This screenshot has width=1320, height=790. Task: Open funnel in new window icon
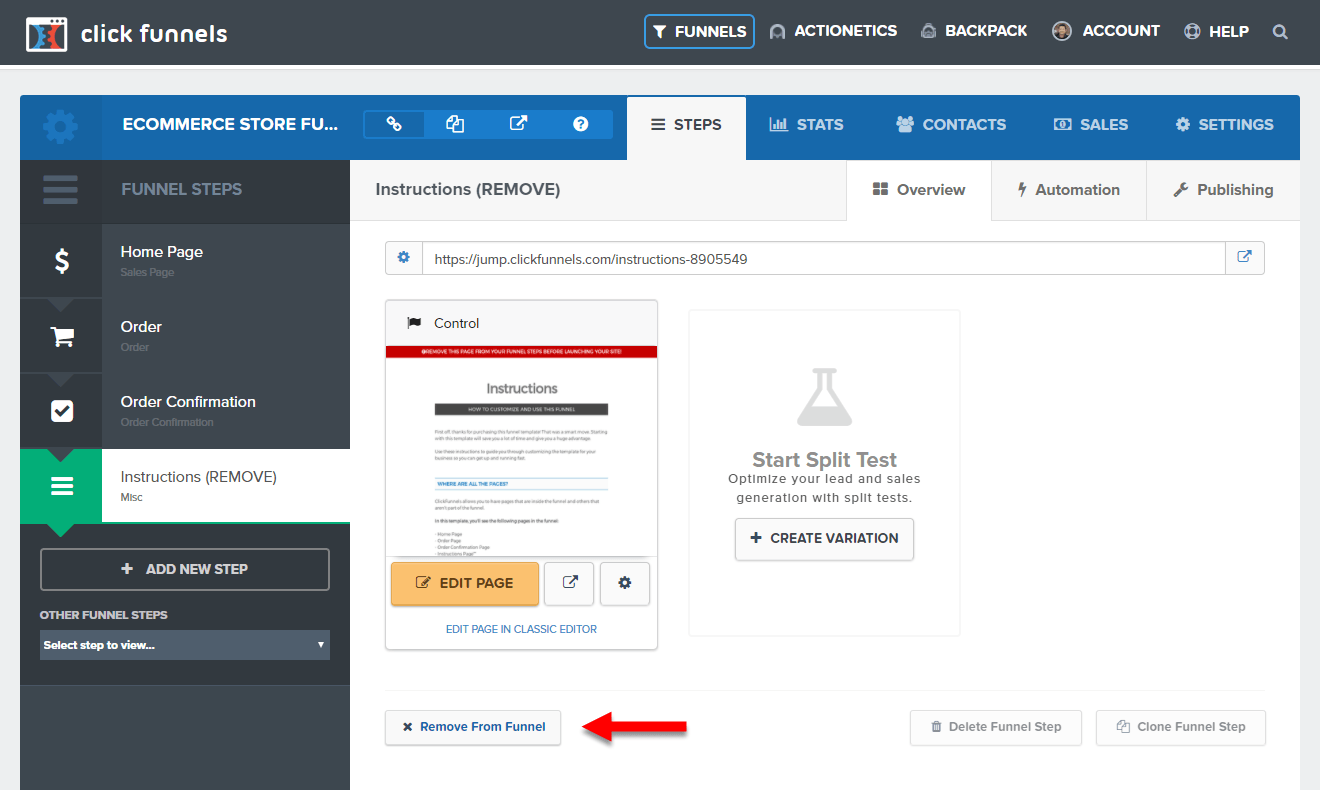[x=518, y=124]
